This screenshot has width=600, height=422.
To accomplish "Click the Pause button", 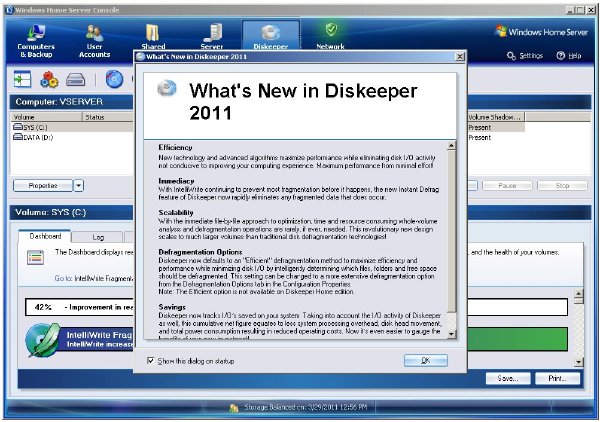I will coord(507,186).
